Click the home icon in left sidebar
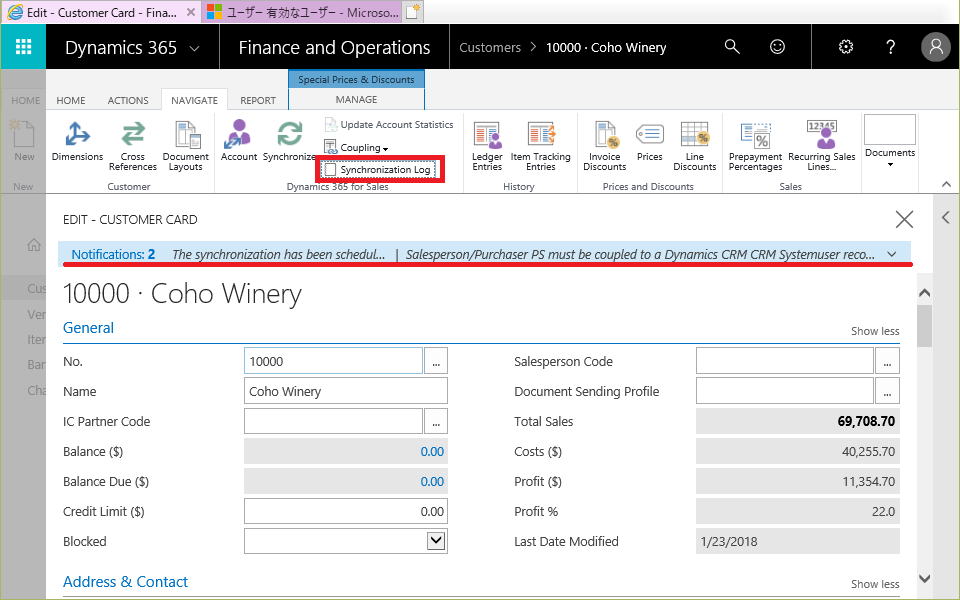960x600 pixels. [x=34, y=245]
